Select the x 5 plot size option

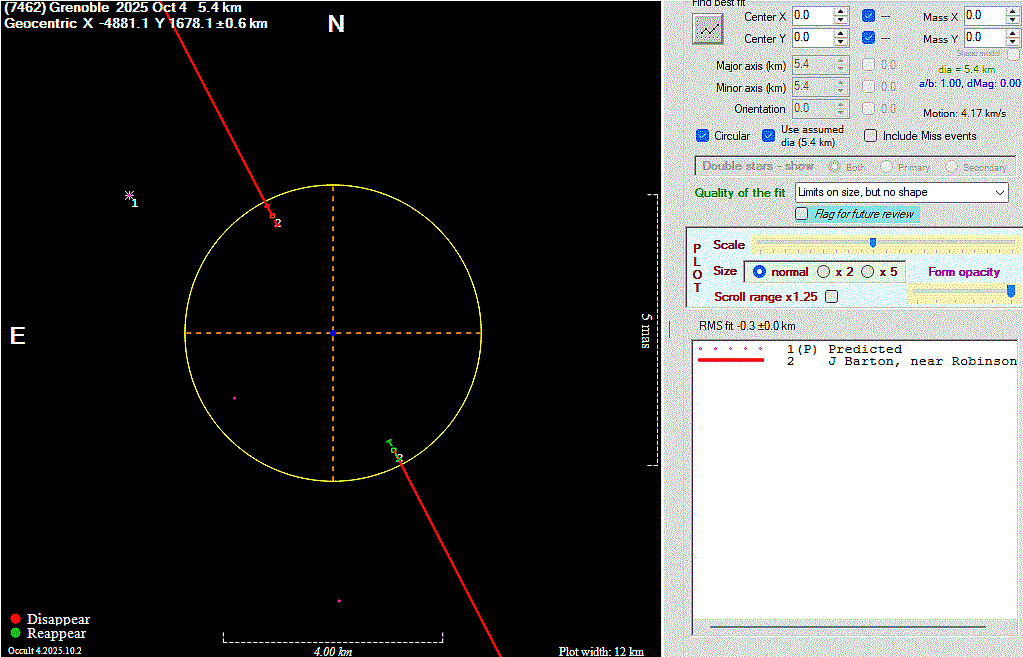click(x=867, y=272)
